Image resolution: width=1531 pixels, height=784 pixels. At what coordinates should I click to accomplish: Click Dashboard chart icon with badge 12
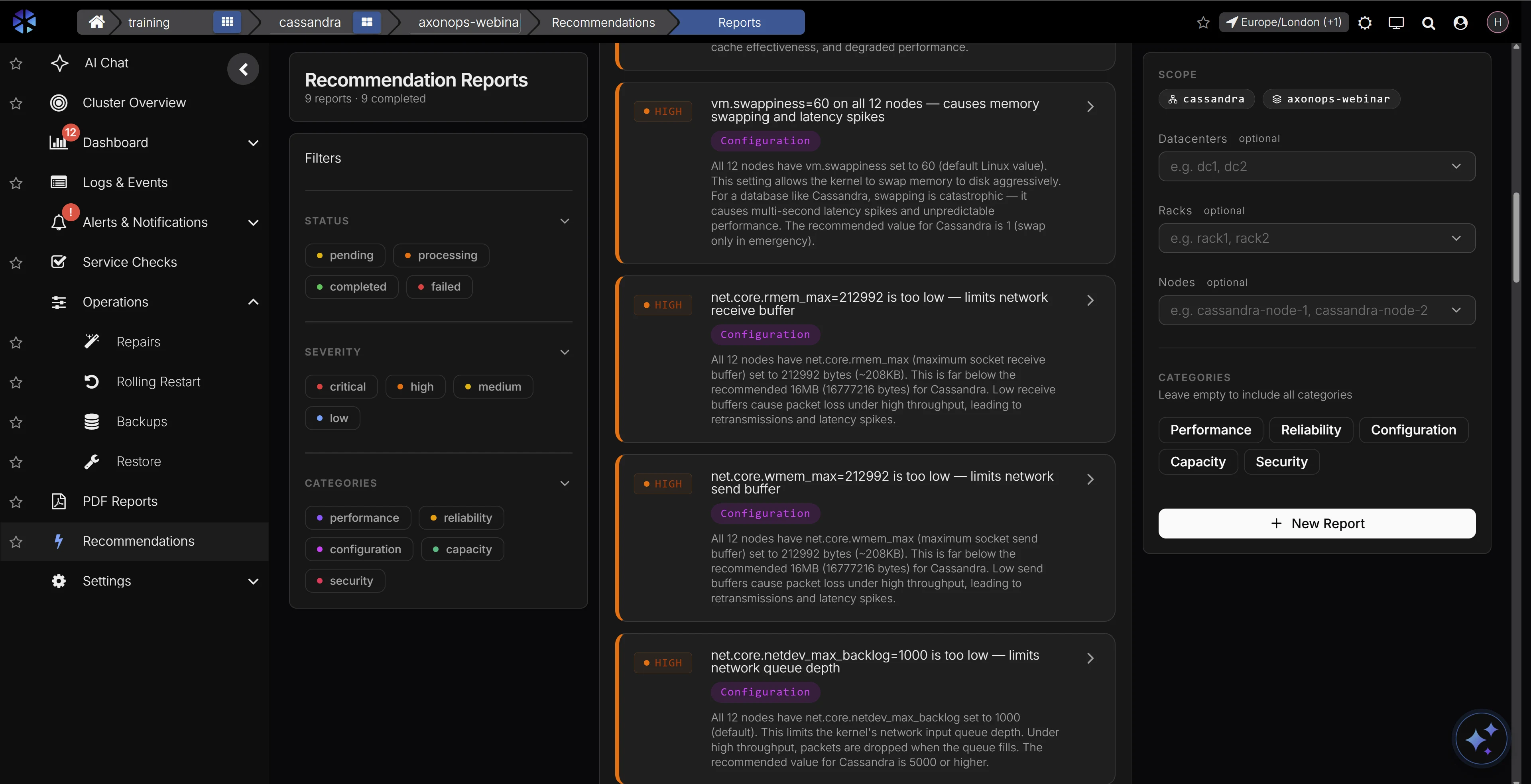pos(58,142)
